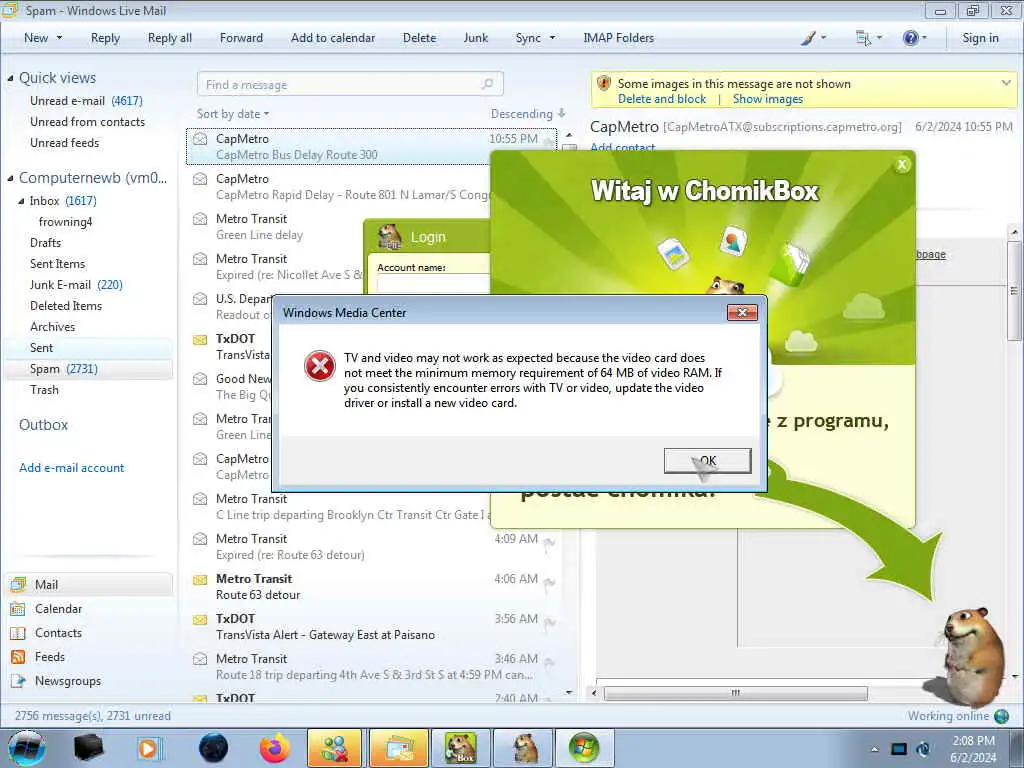Click Forward in the toolbar
The height and width of the screenshot is (768, 1024).
(241, 38)
